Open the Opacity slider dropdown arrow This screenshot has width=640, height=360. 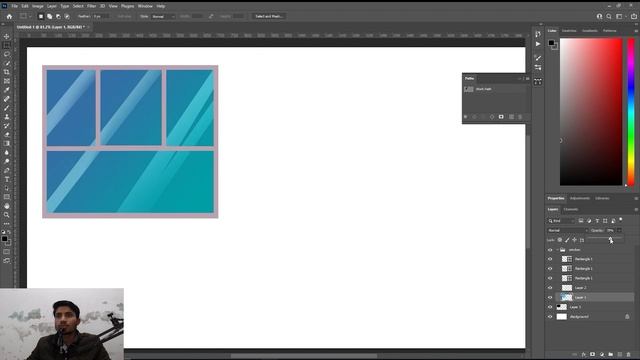pos(620,230)
